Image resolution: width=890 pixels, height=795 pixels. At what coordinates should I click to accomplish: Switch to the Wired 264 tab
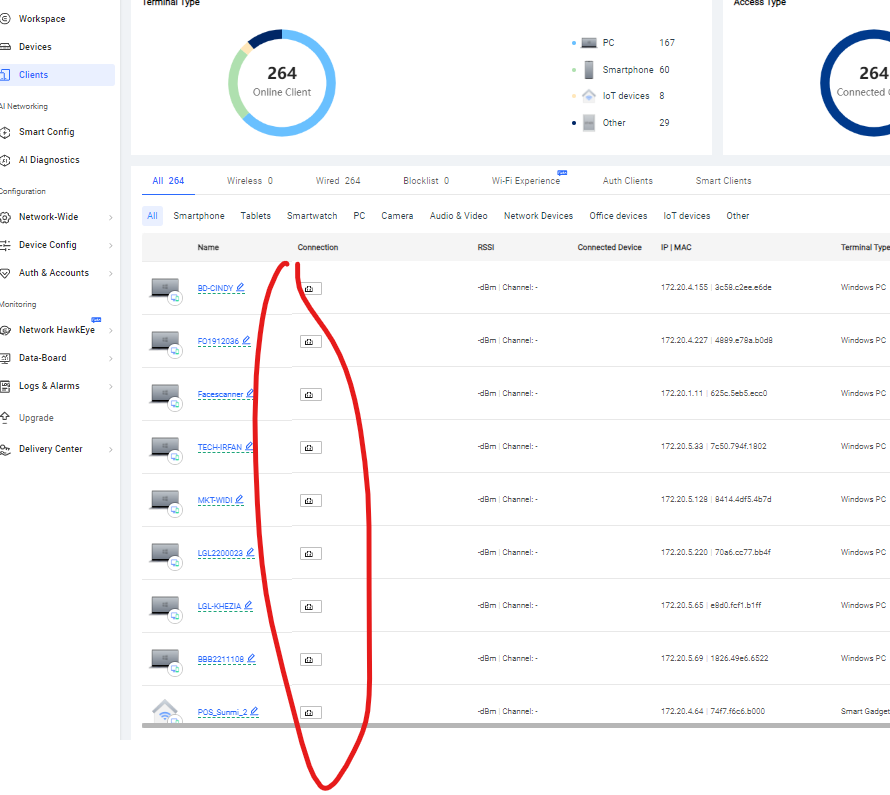(338, 181)
